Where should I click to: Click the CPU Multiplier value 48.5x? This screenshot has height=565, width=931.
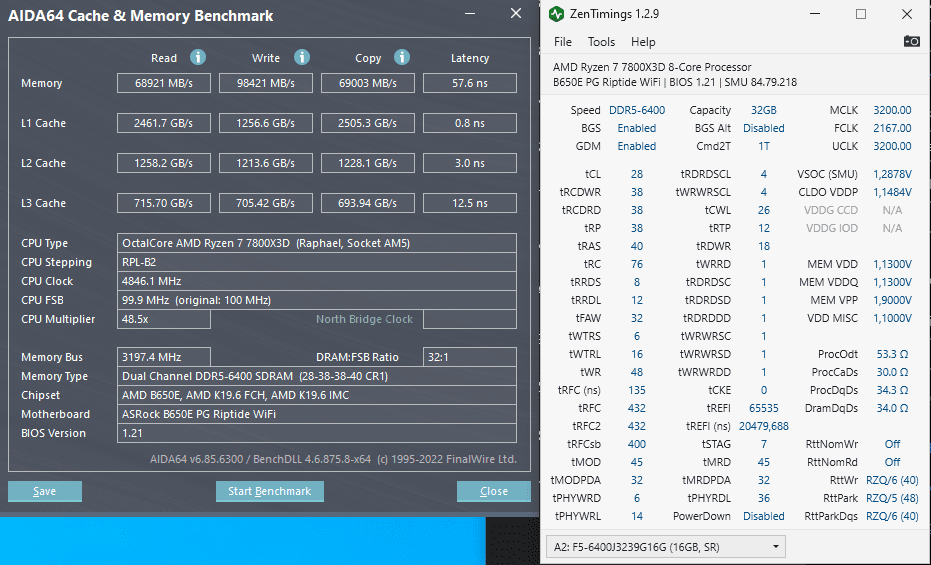pyautogui.click(x=164, y=319)
